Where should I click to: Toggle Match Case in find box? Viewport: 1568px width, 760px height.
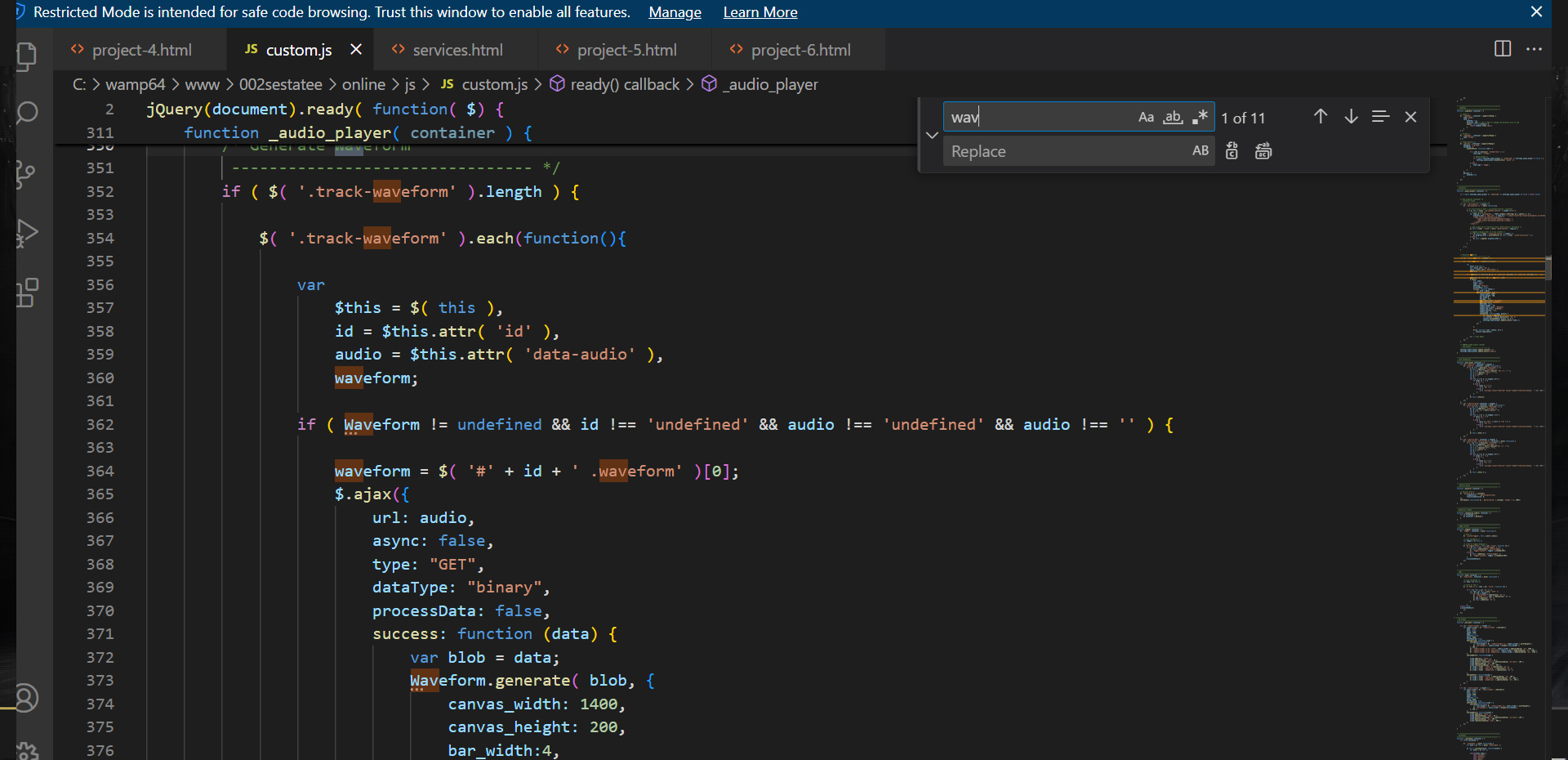tap(1147, 117)
